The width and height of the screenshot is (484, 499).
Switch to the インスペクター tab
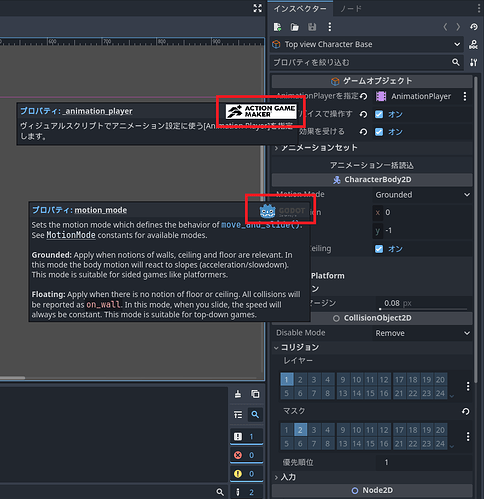[x=300, y=9]
